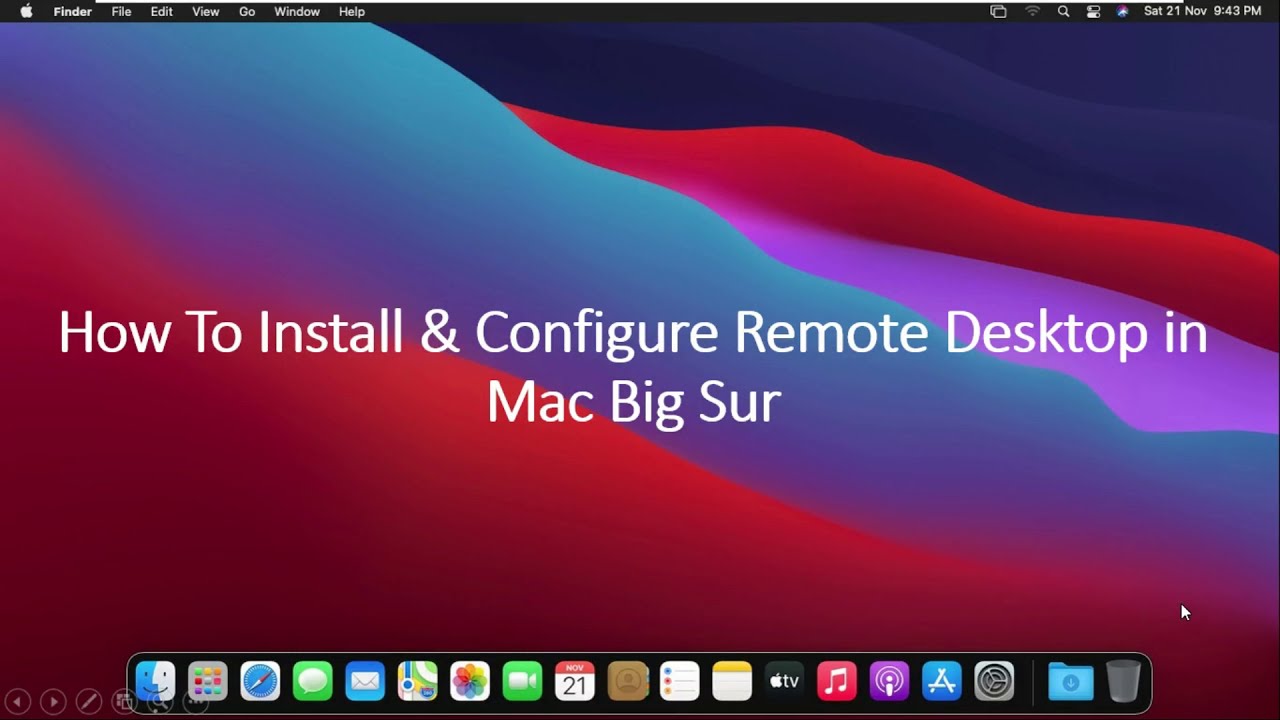This screenshot has height=720, width=1280.
Task: Open Wi-Fi status in menu bar
Action: click(1033, 11)
